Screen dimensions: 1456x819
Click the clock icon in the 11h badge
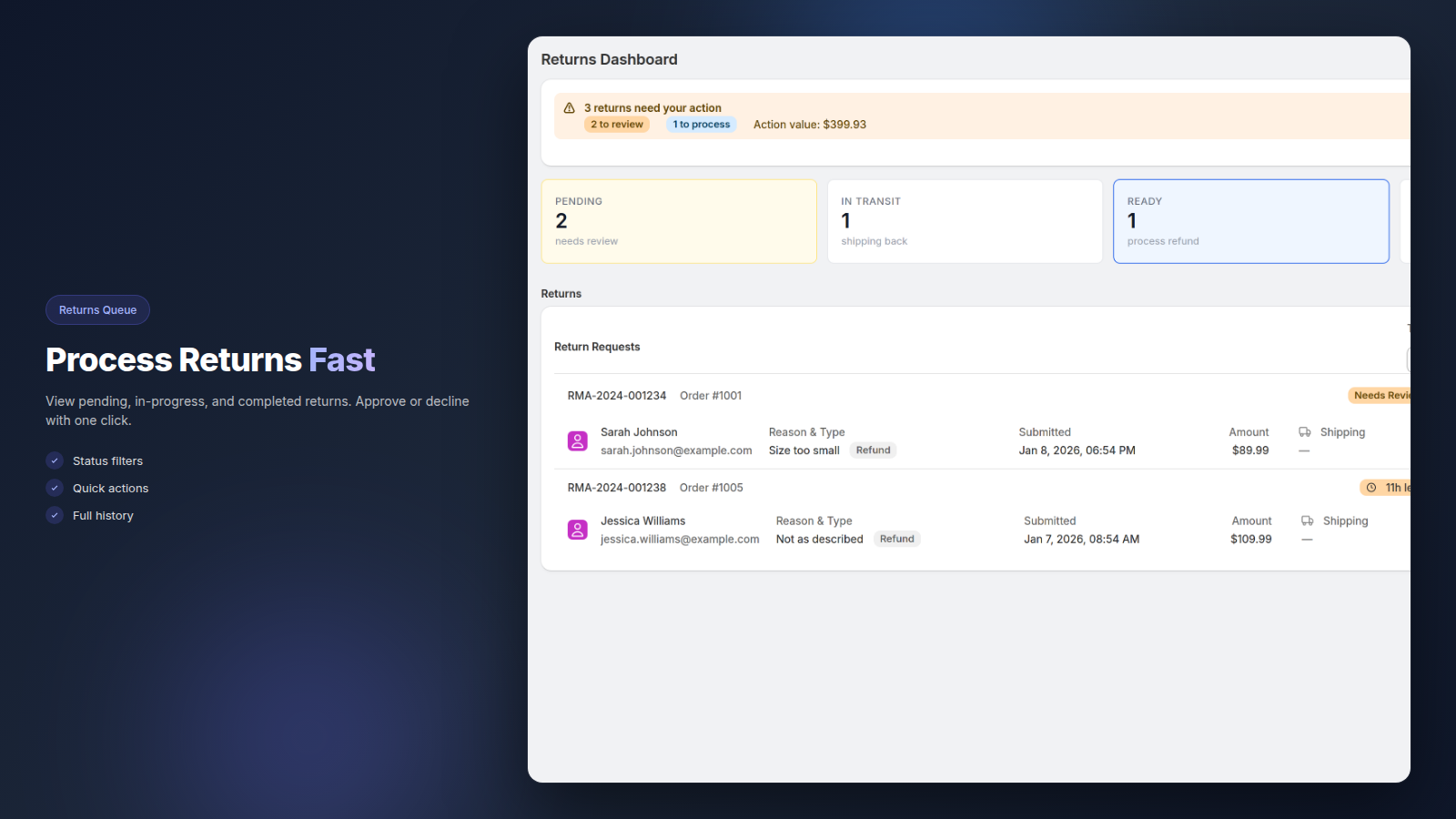[1371, 488]
